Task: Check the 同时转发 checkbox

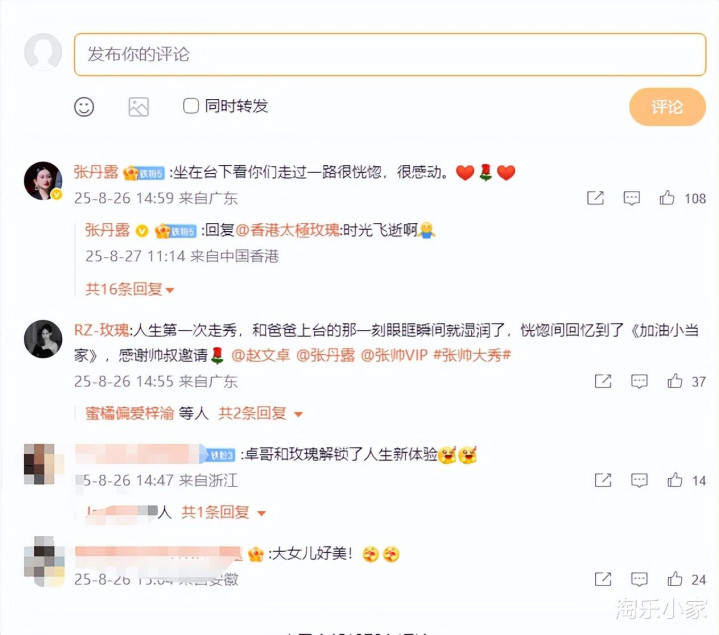Action: tap(191, 106)
